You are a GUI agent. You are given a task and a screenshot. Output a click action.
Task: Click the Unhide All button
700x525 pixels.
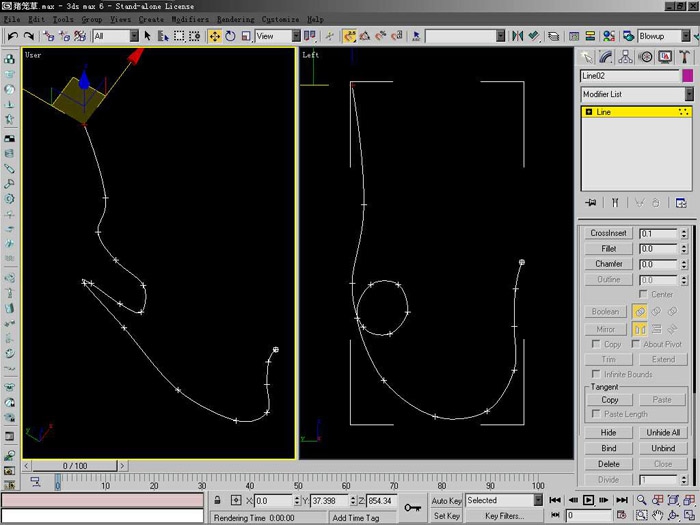coord(663,433)
